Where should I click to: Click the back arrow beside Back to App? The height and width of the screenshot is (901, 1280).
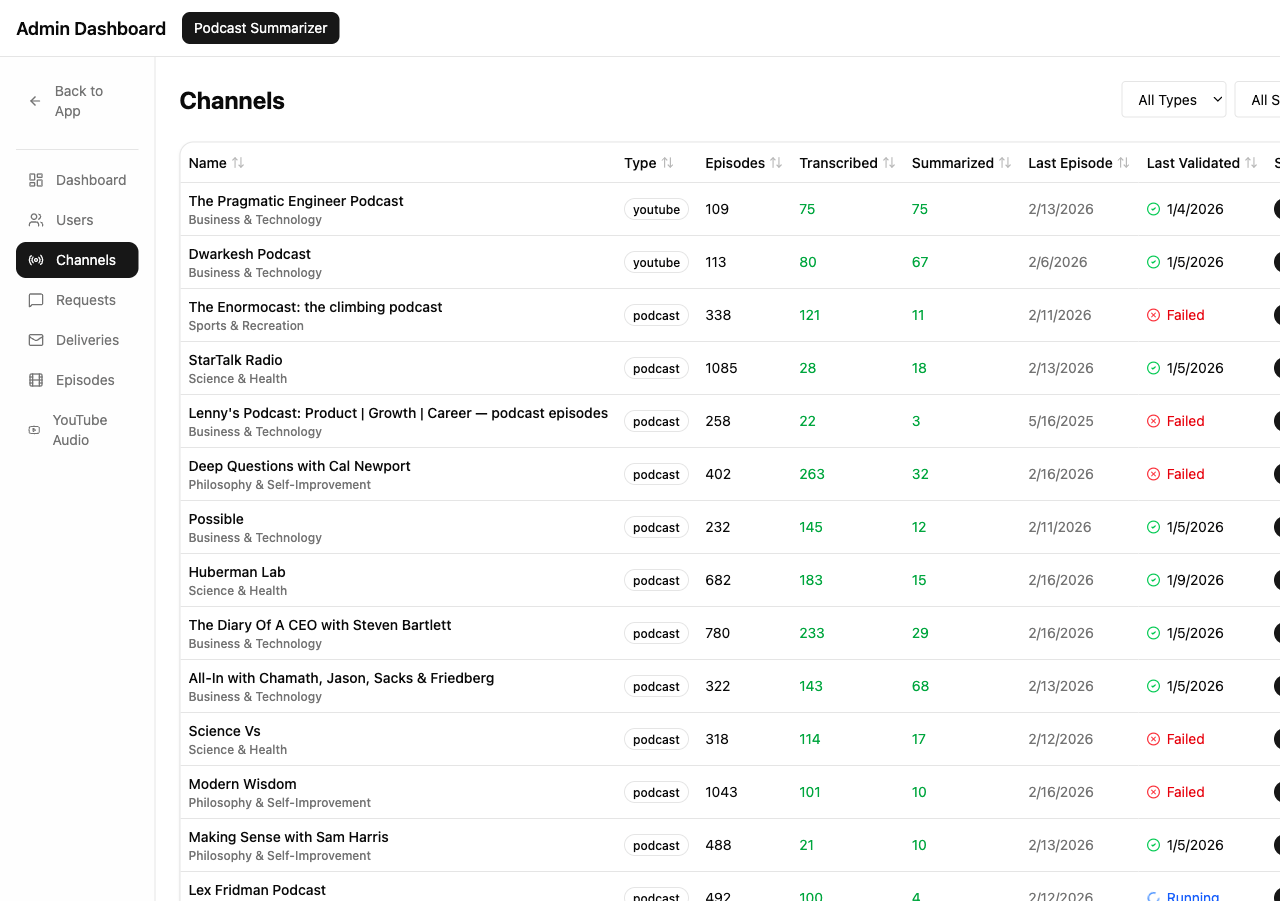click(x=33, y=101)
